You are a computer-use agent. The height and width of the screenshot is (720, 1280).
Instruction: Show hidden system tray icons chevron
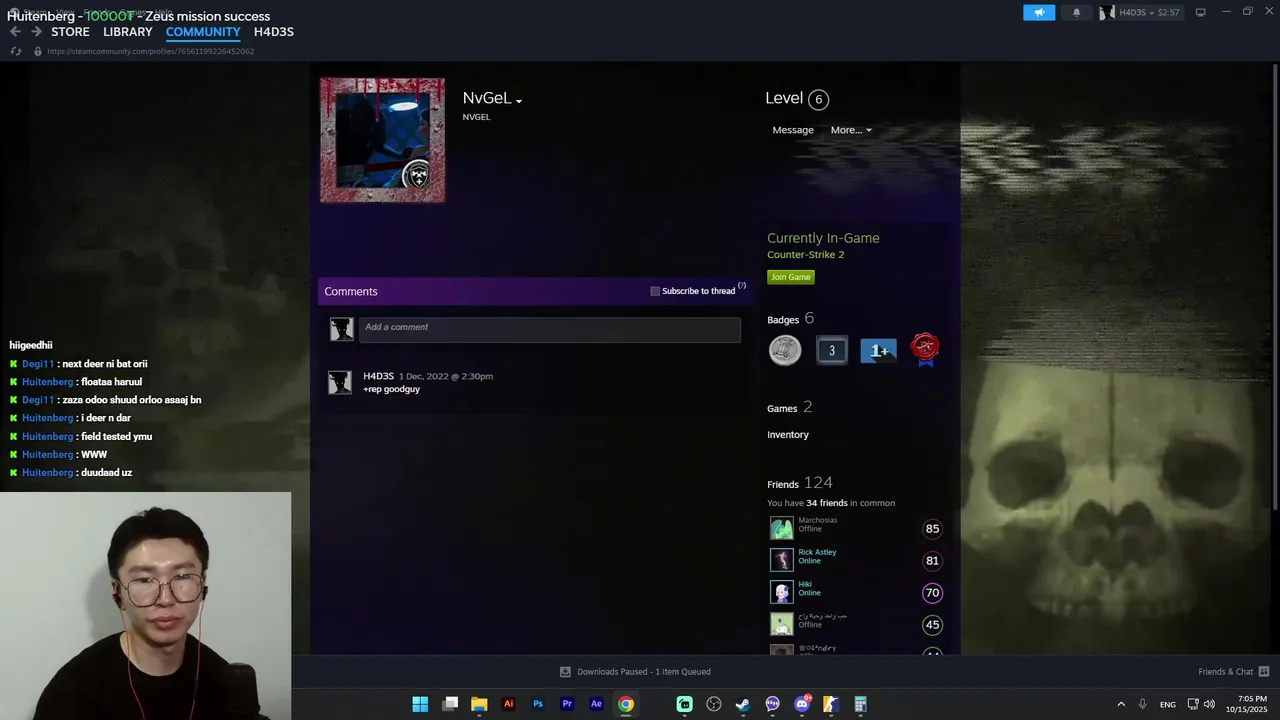click(1121, 704)
